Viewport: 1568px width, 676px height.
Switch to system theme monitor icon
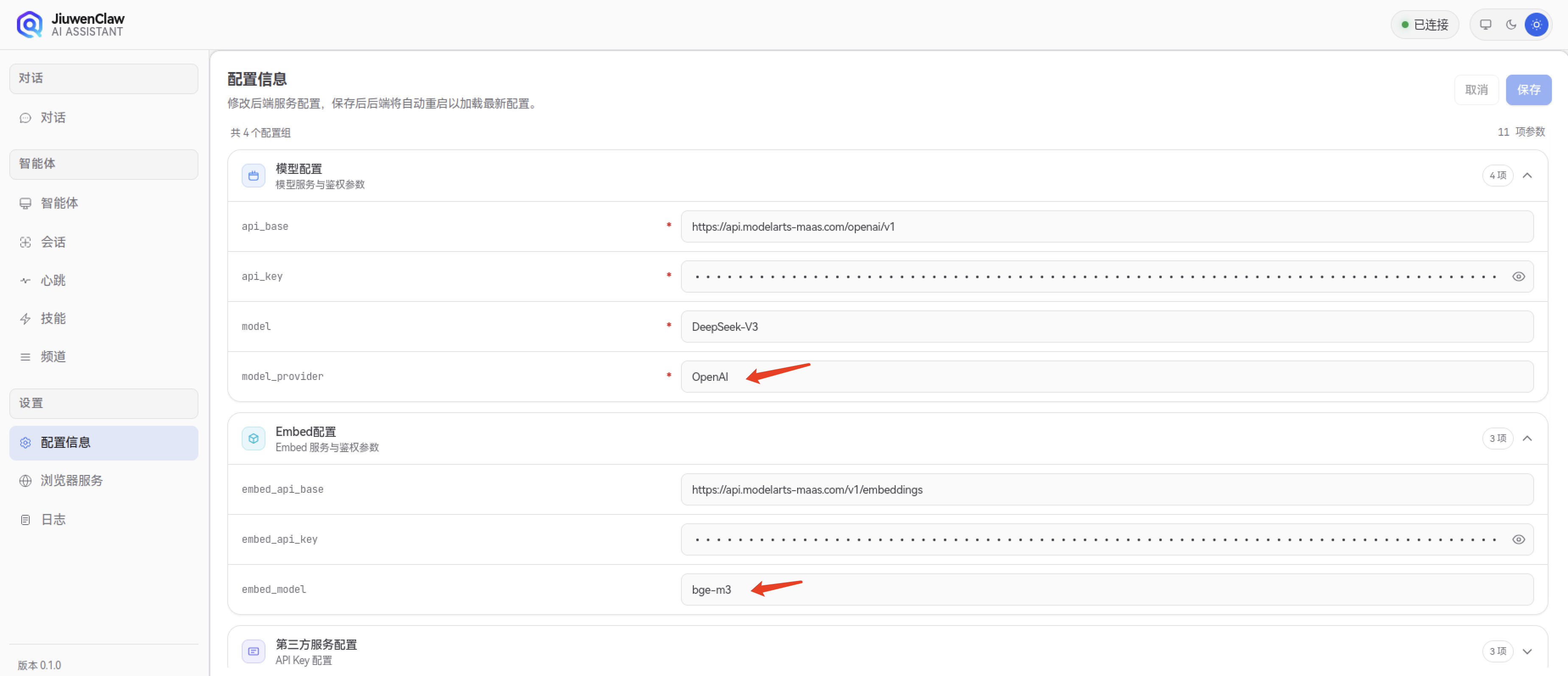[1485, 25]
